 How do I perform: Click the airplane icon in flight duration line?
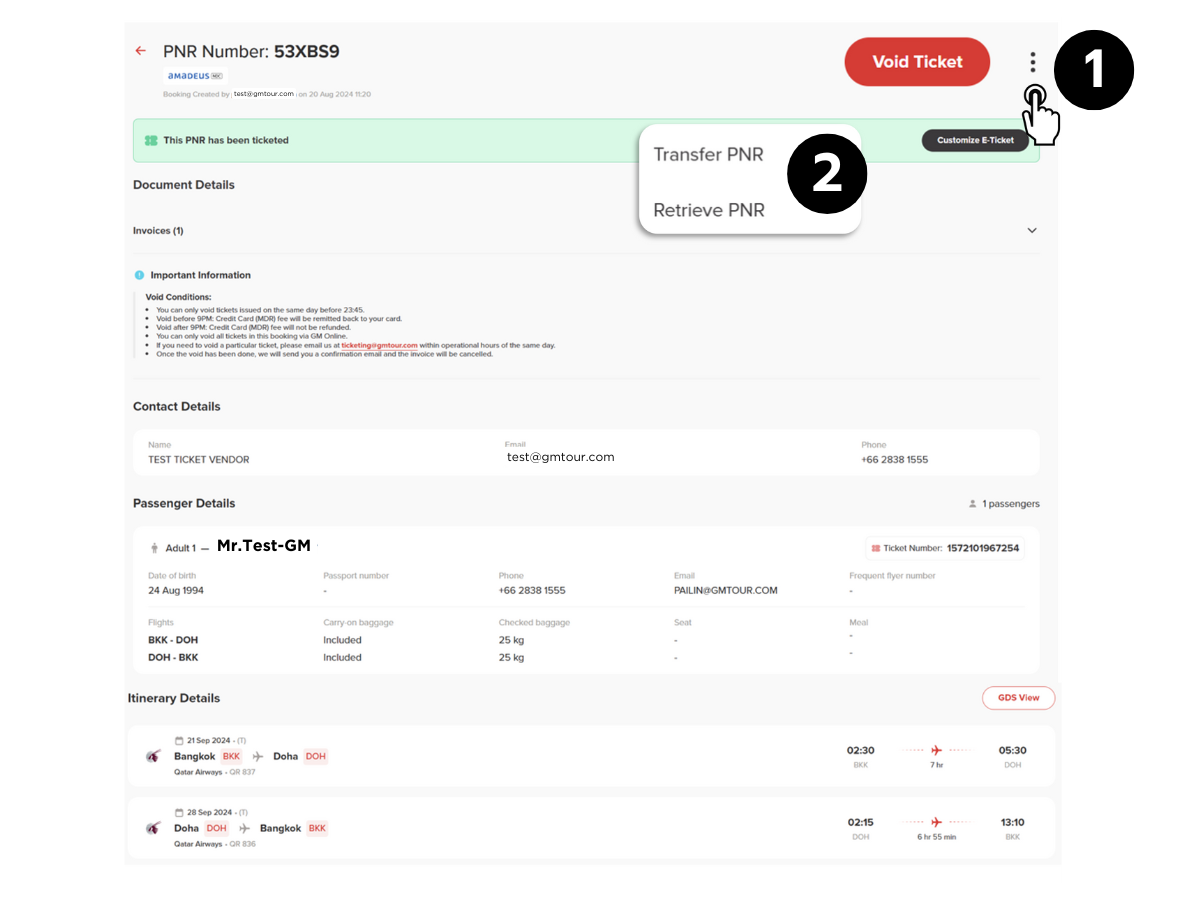tap(935, 750)
